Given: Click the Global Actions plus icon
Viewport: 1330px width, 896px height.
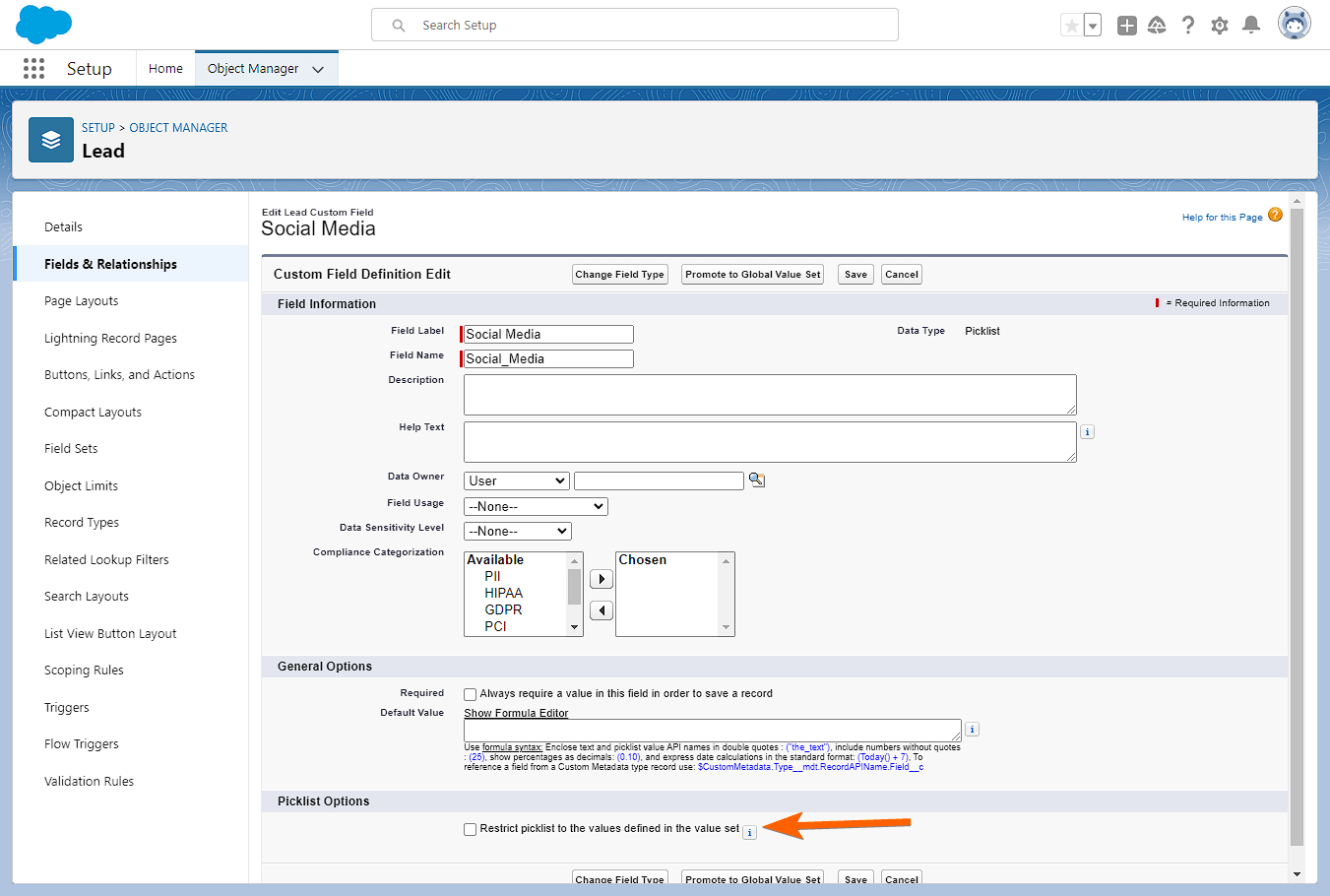Looking at the screenshot, I should point(1127,26).
